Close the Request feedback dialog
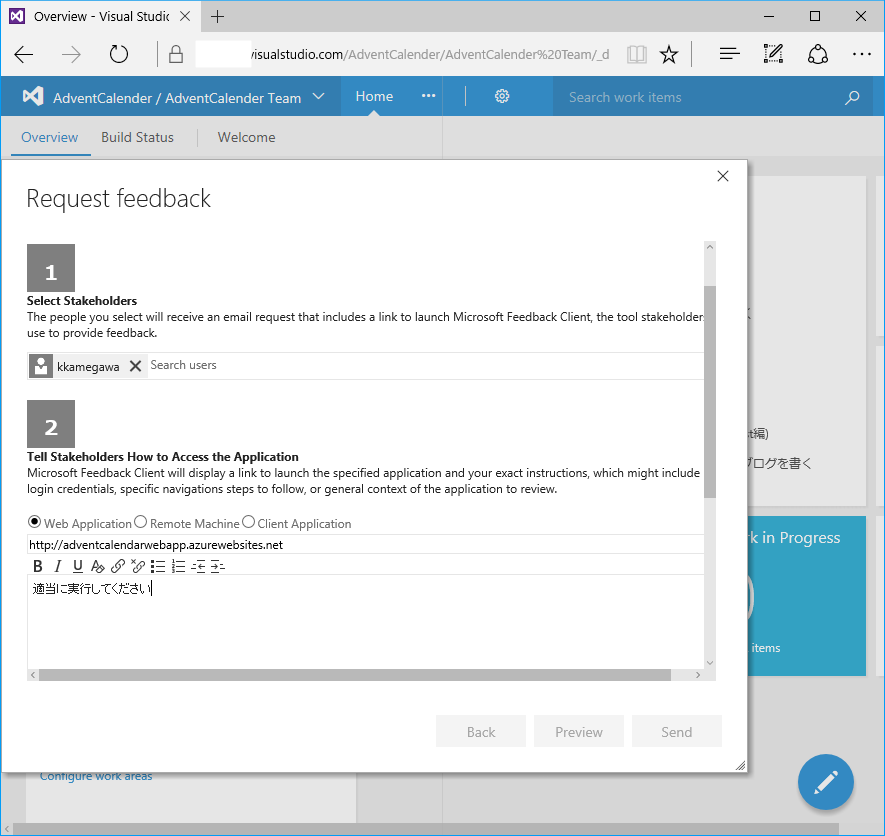 [722, 176]
